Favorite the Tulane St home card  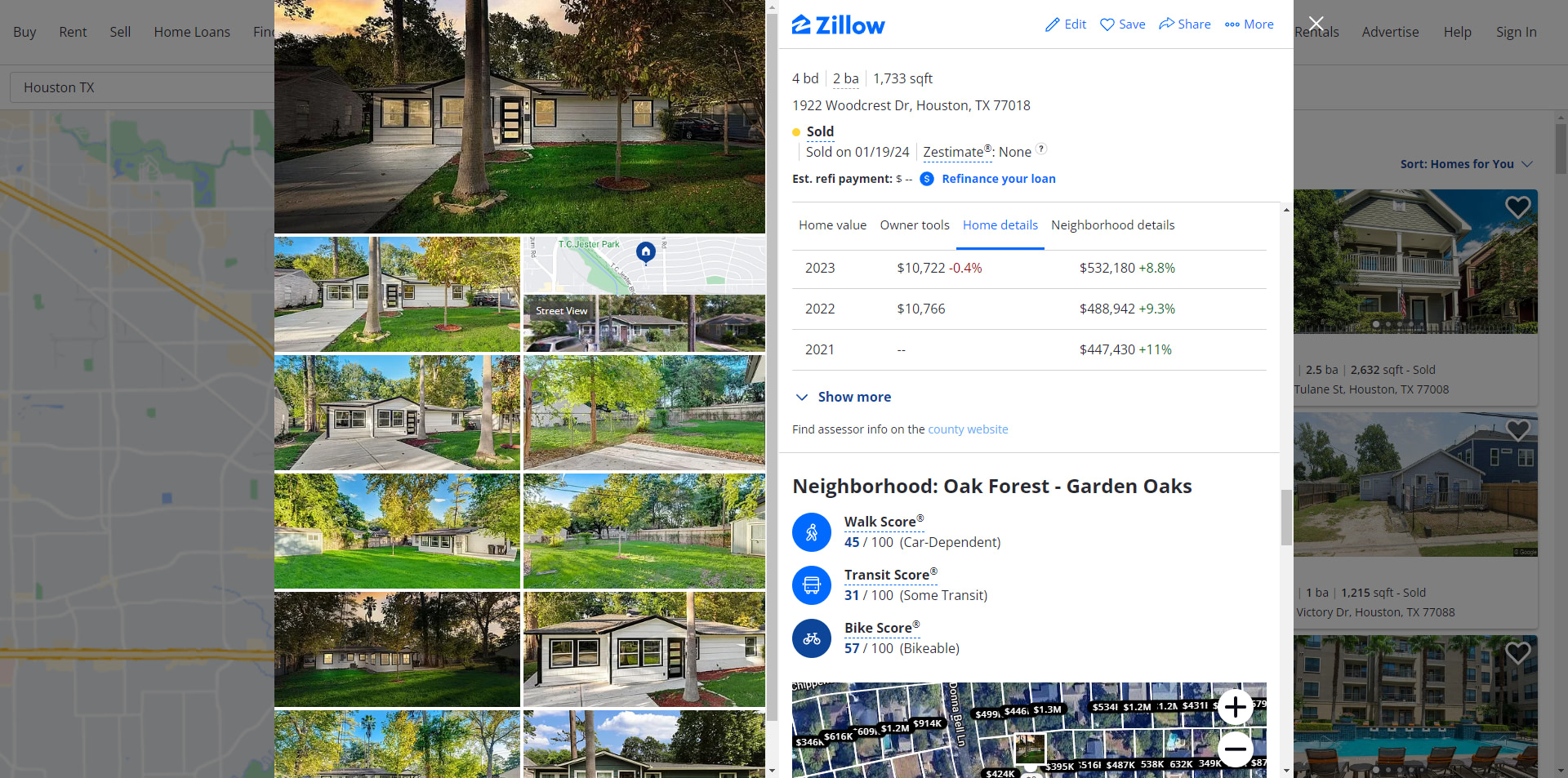[x=1517, y=207]
